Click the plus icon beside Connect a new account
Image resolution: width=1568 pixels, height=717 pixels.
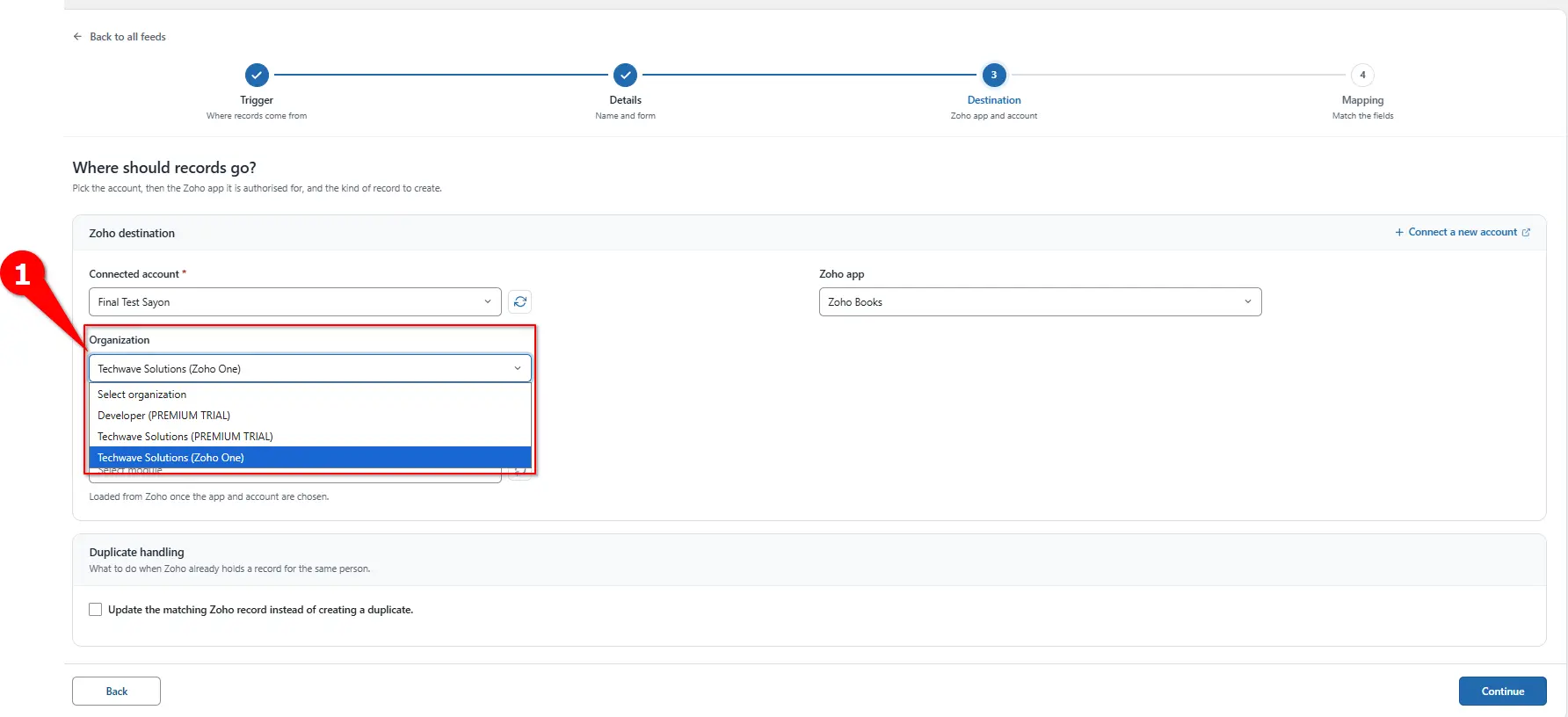(1399, 232)
